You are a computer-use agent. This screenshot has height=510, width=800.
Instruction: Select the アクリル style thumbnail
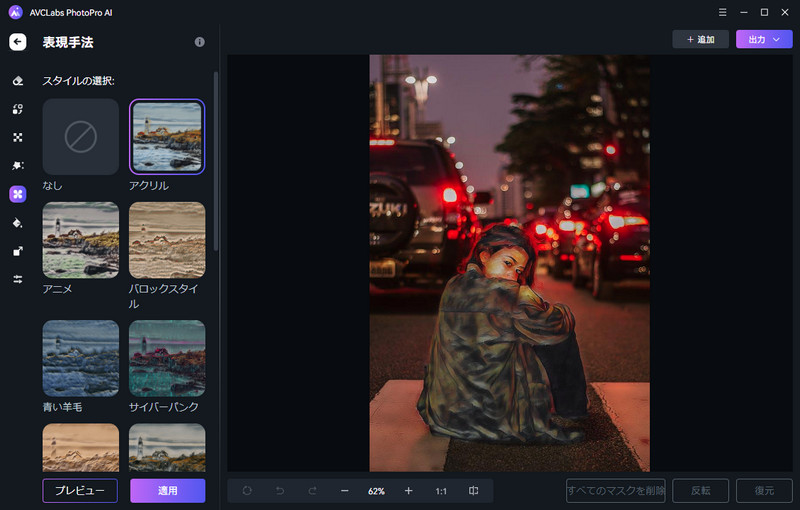pyautogui.click(x=167, y=137)
